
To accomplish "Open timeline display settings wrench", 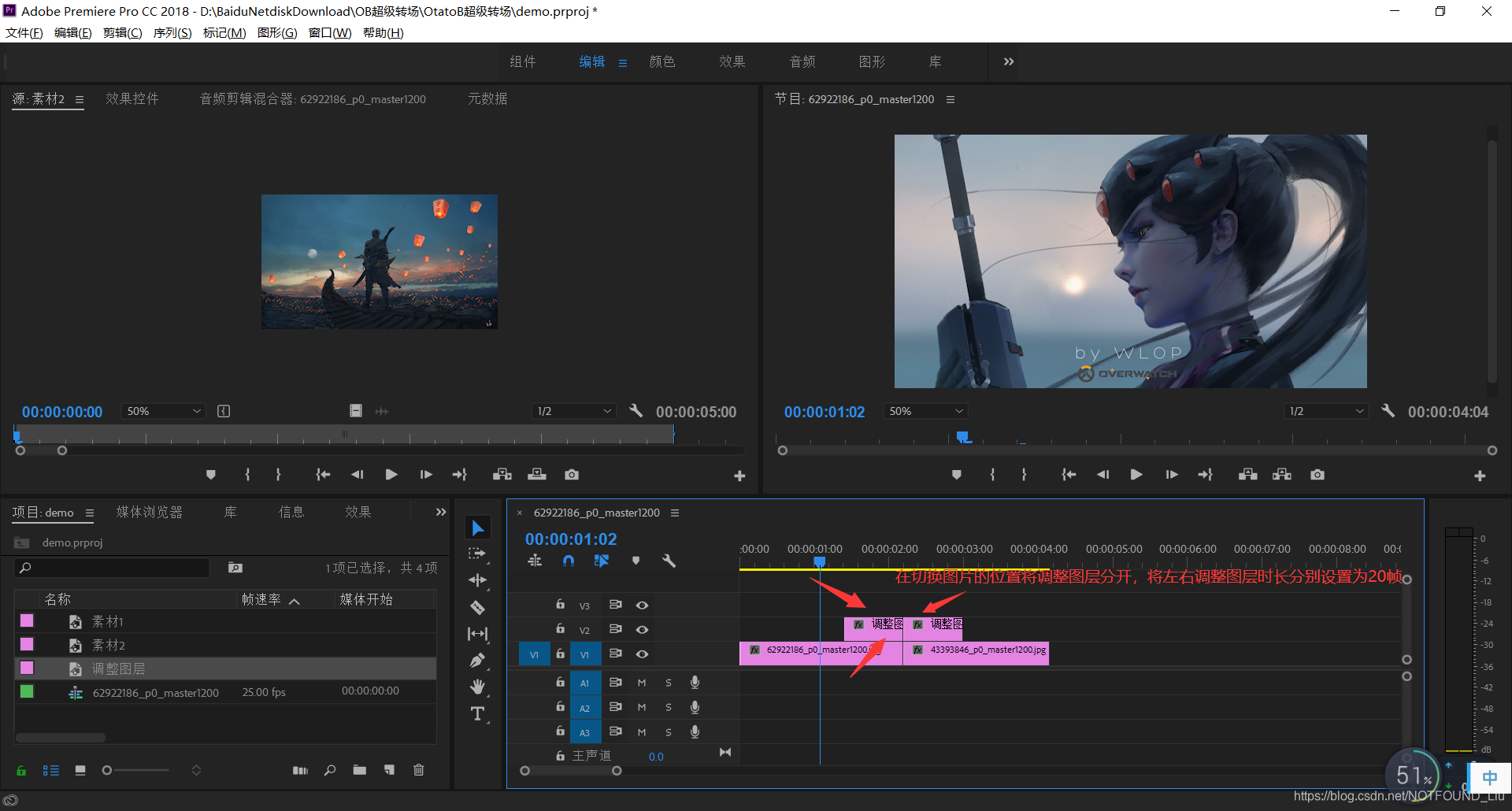I will pyautogui.click(x=669, y=561).
